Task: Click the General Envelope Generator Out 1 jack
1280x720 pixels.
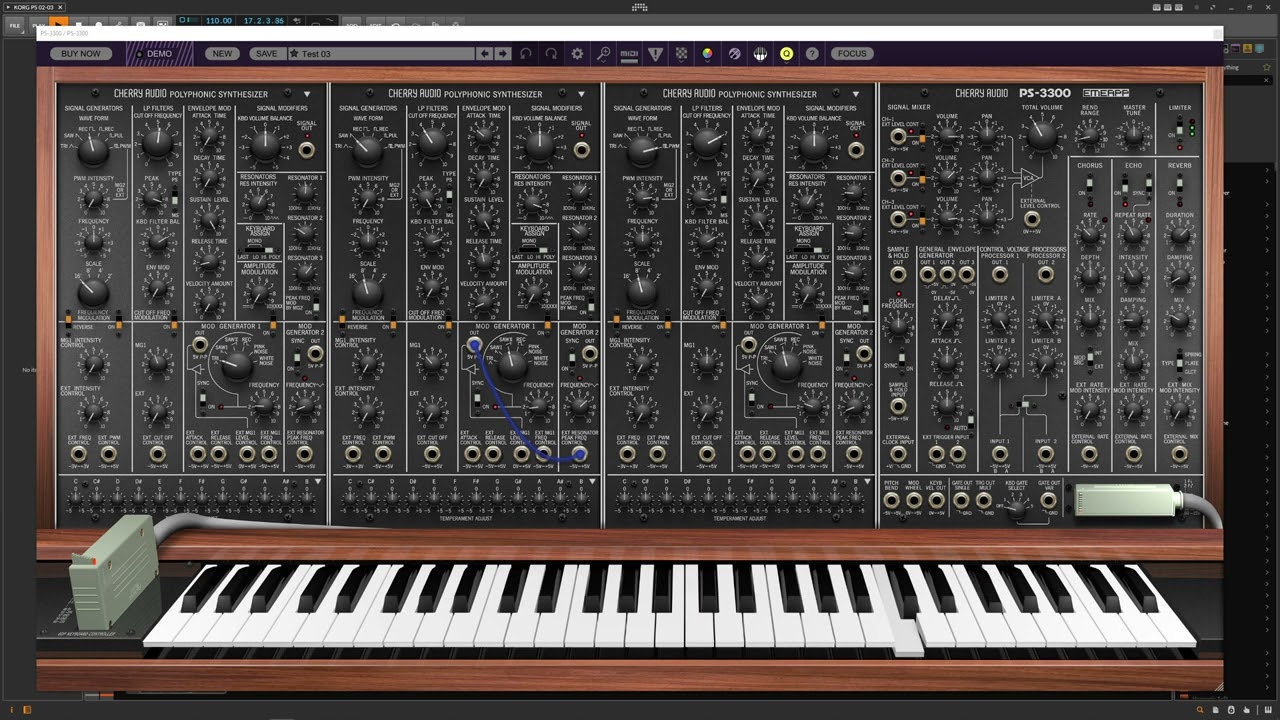Action: 927,275
